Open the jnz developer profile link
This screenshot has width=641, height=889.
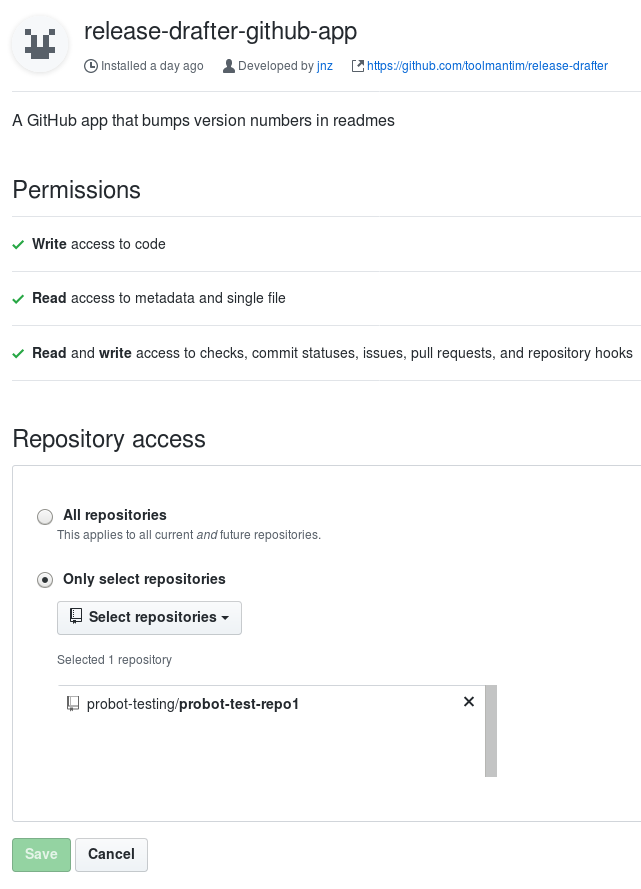pyautogui.click(x=324, y=66)
